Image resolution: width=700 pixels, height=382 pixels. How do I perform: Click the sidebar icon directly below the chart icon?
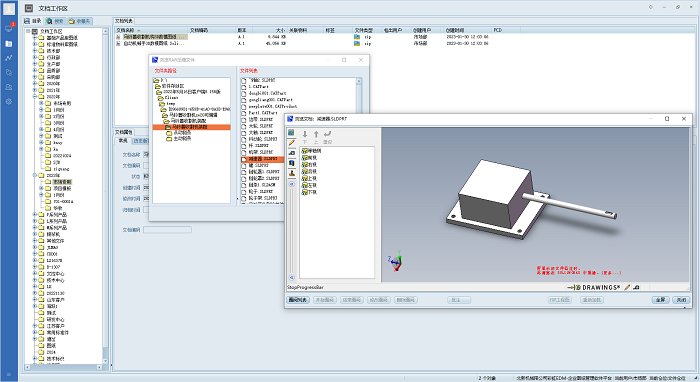click(9, 72)
